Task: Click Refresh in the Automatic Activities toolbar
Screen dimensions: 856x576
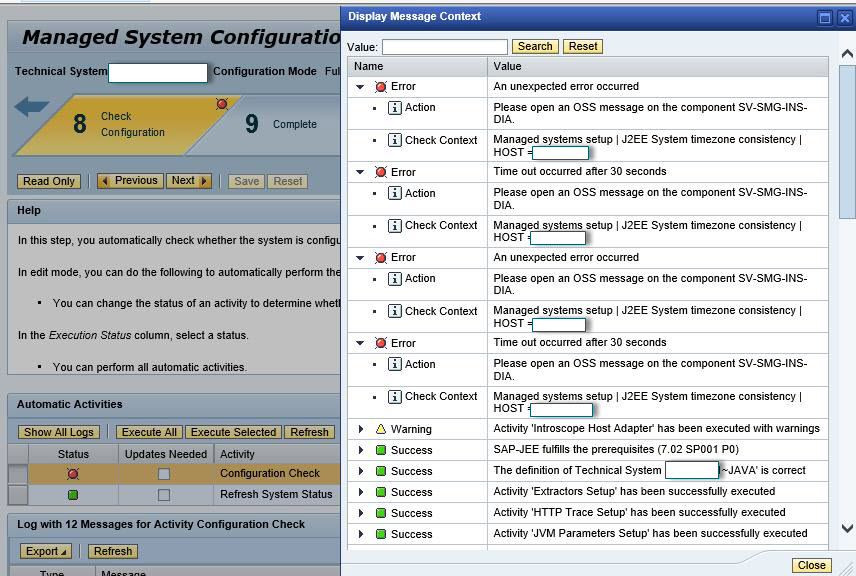Action: 310,432
